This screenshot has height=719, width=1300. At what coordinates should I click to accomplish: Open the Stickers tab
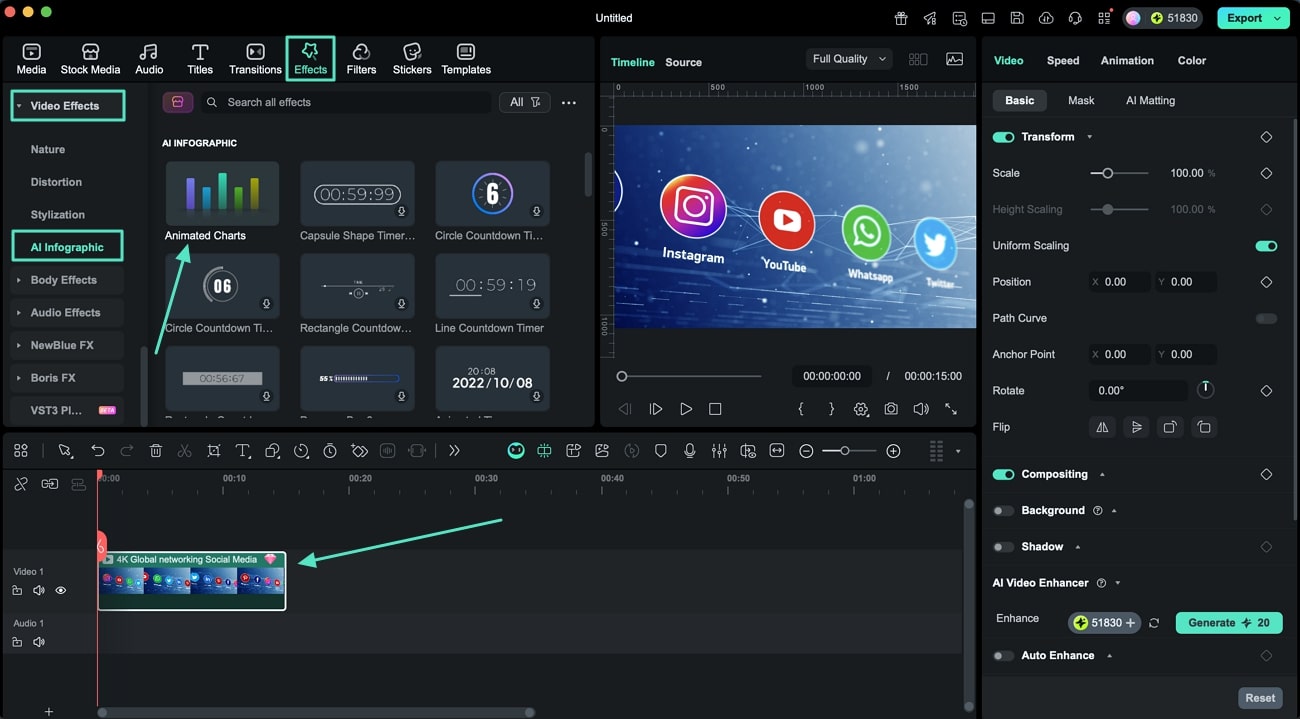tap(412, 59)
